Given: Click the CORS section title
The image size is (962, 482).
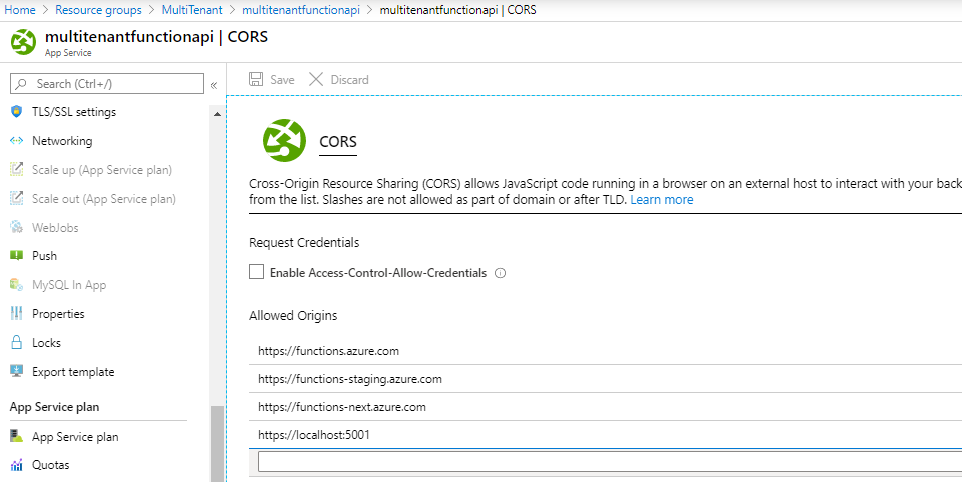Looking at the screenshot, I should coord(337,141).
